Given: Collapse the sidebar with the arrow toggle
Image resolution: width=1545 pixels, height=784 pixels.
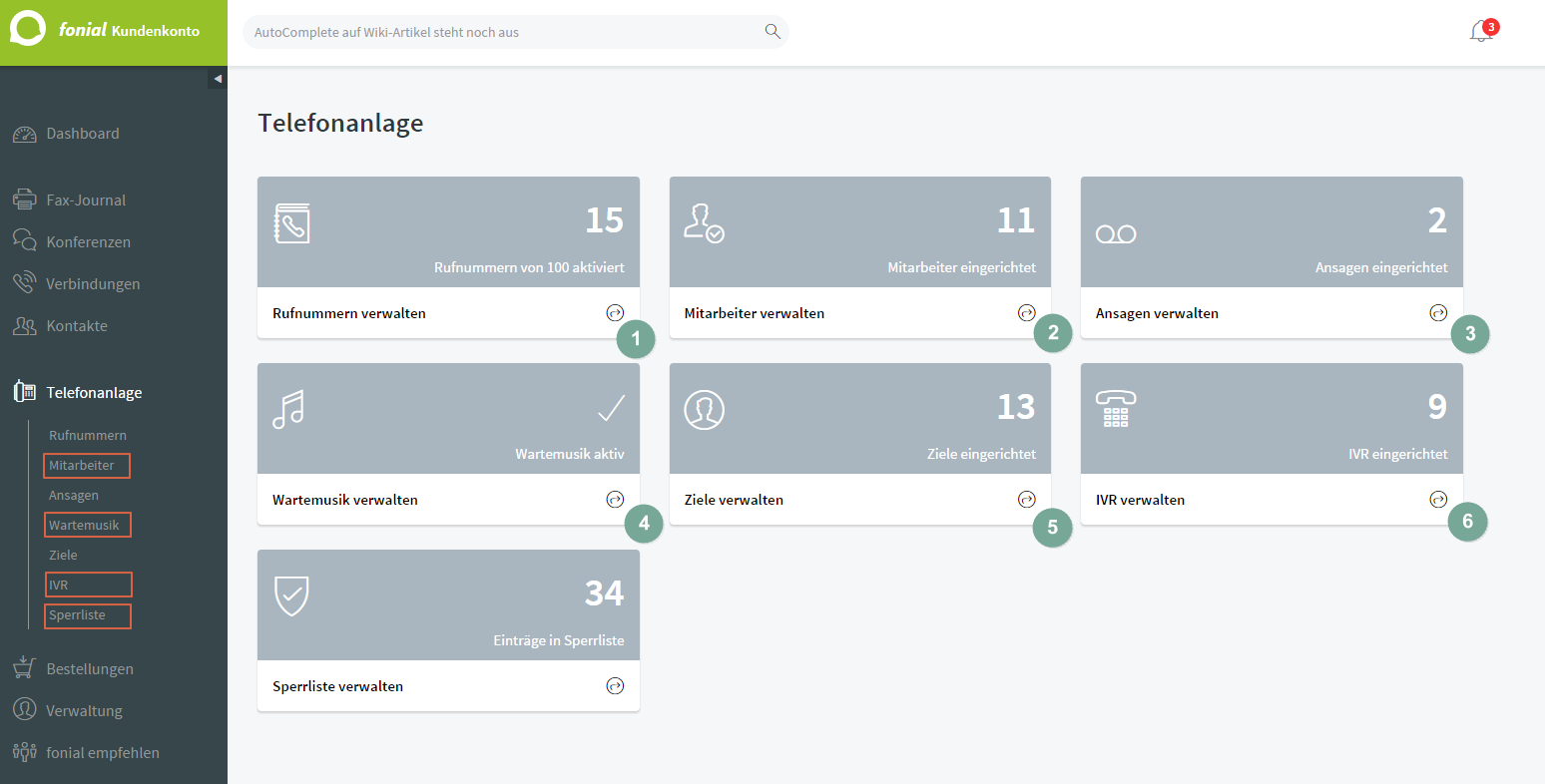Looking at the screenshot, I should (x=218, y=79).
